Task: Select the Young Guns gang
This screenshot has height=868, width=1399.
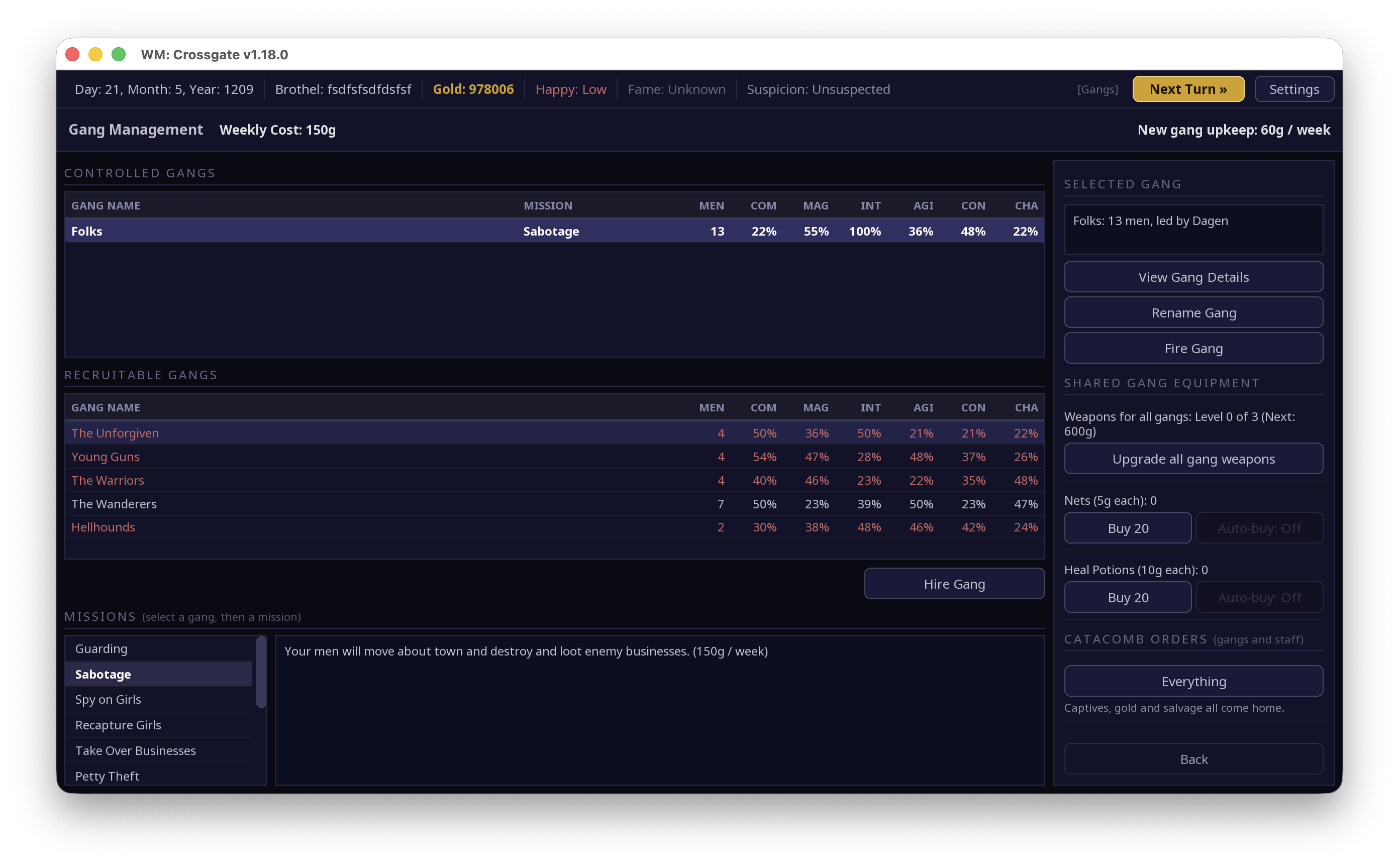Action: (554, 457)
